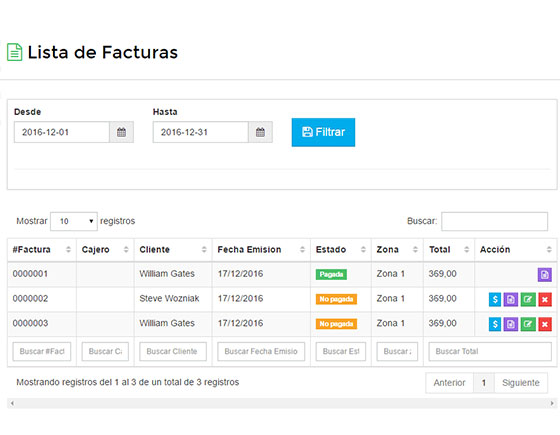This screenshot has width=560, height=435.
Task: Sort table by Fecha Emision column
Action: click(261, 250)
